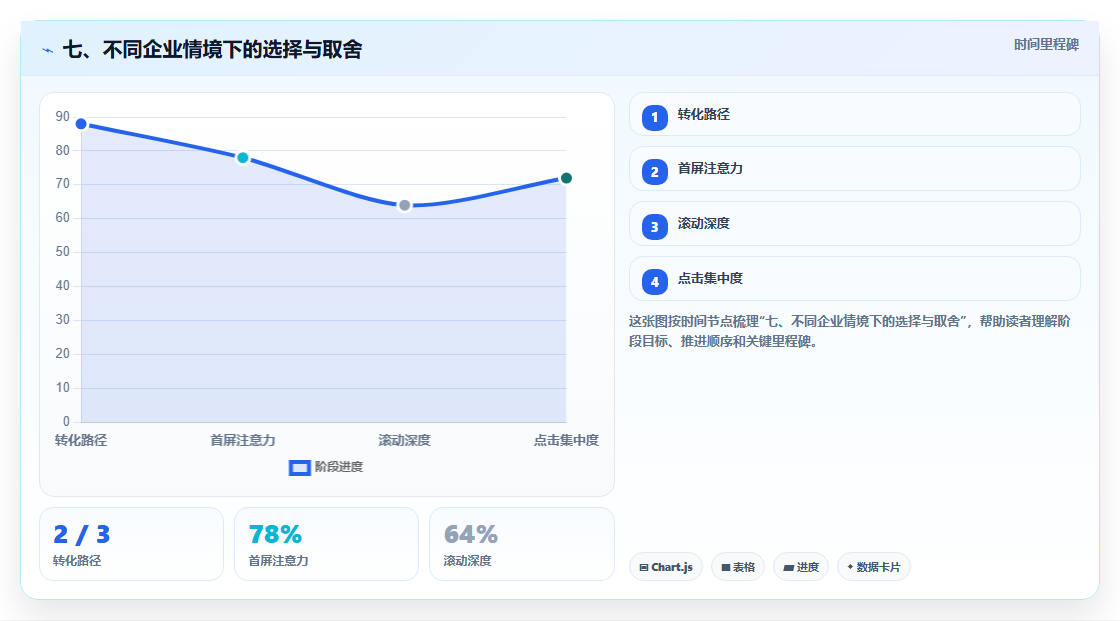This screenshot has width=1120, height=621.
Task: Click the square icon in the 表格 tag
Action: (x=726, y=567)
